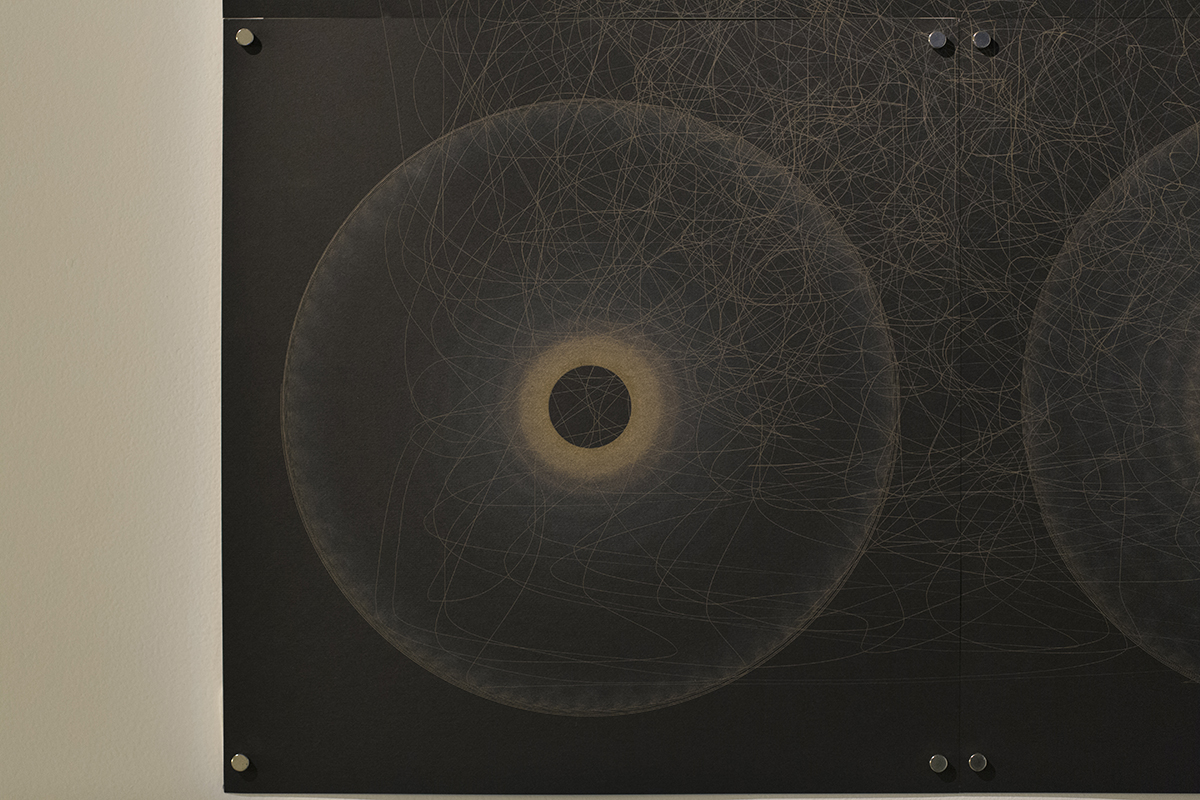Click the black hole at the disc center

pos(590,406)
